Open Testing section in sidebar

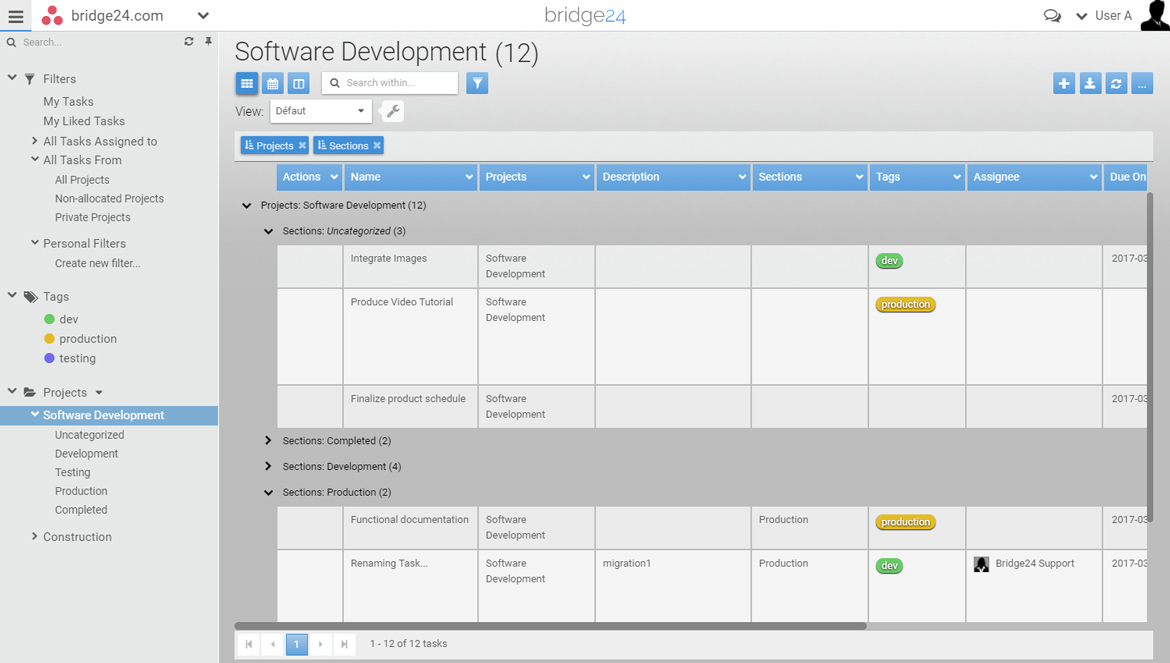tap(72, 472)
